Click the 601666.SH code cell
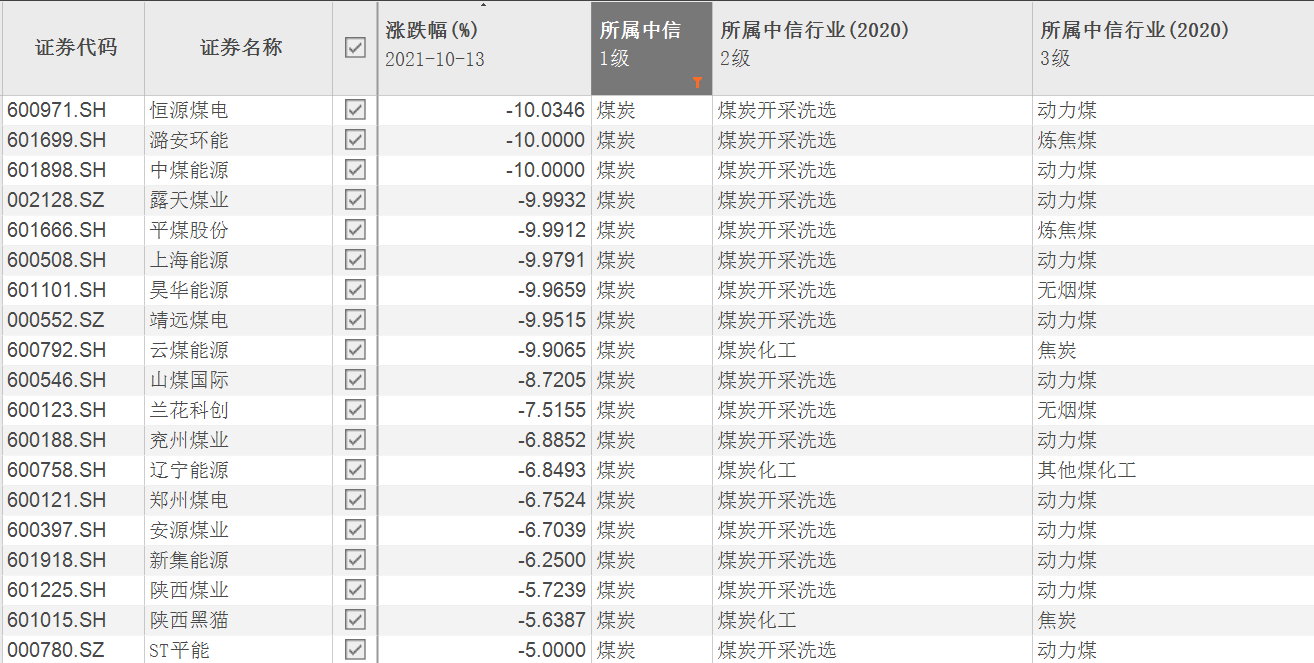 [56, 230]
